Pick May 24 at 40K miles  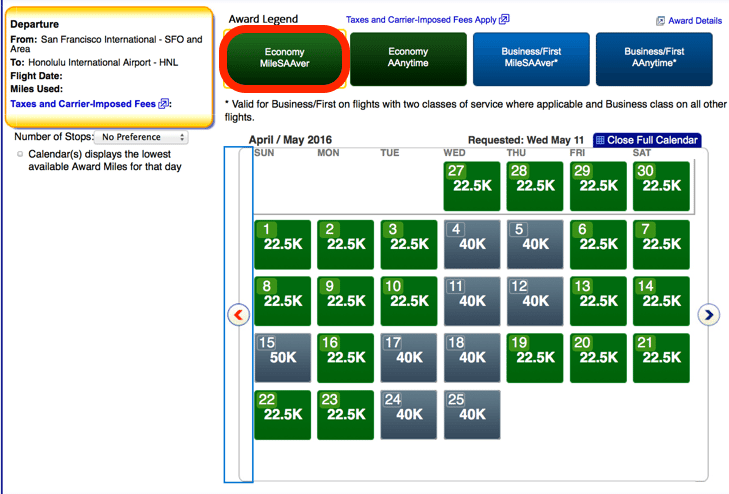[409, 415]
